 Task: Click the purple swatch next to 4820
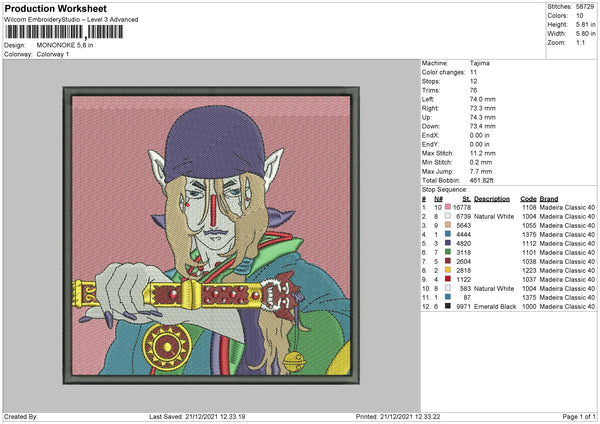point(448,243)
